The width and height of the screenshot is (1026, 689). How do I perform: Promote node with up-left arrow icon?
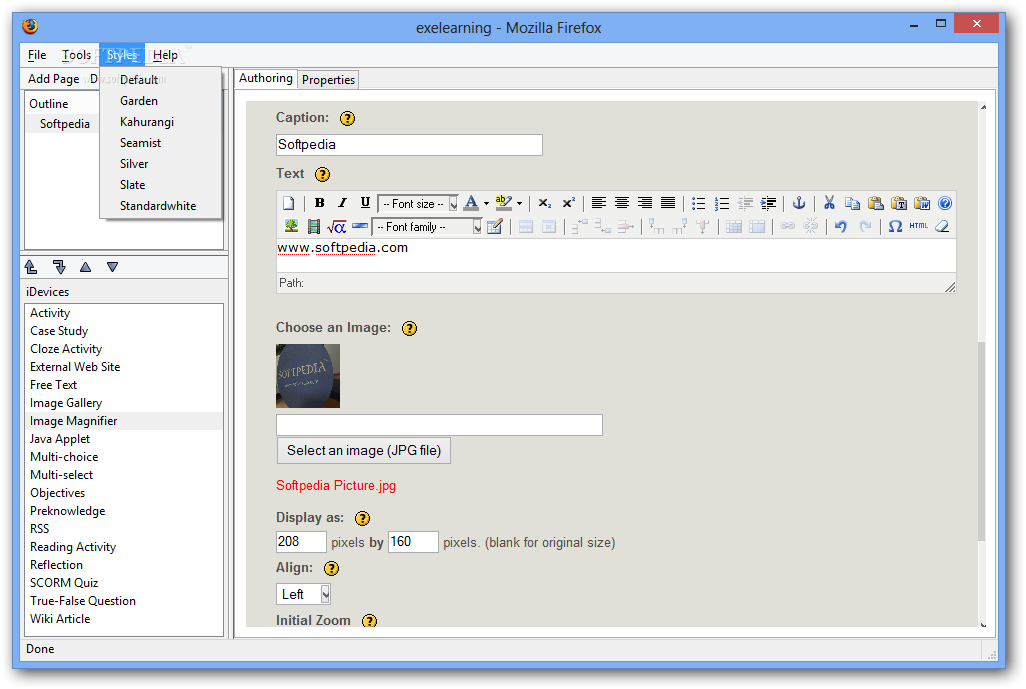(31, 267)
